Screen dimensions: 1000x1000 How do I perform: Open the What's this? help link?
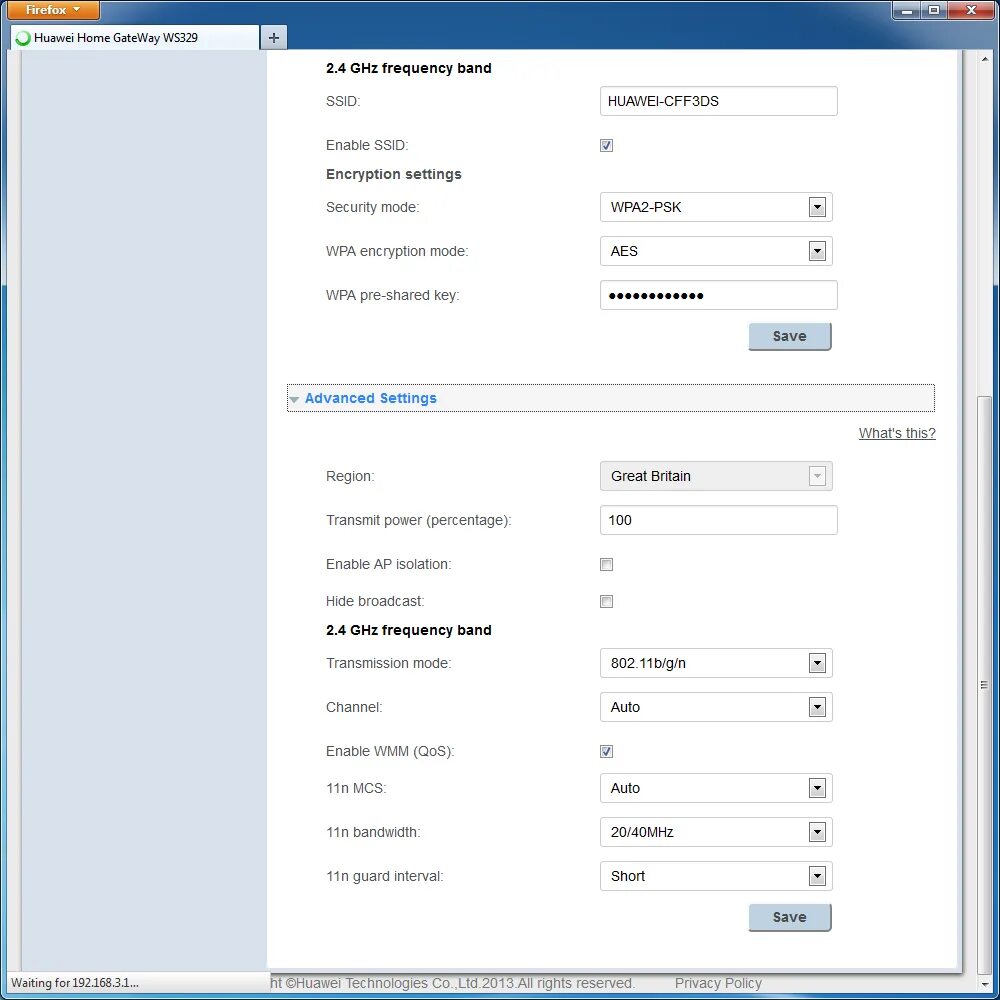click(x=897, y=433)
